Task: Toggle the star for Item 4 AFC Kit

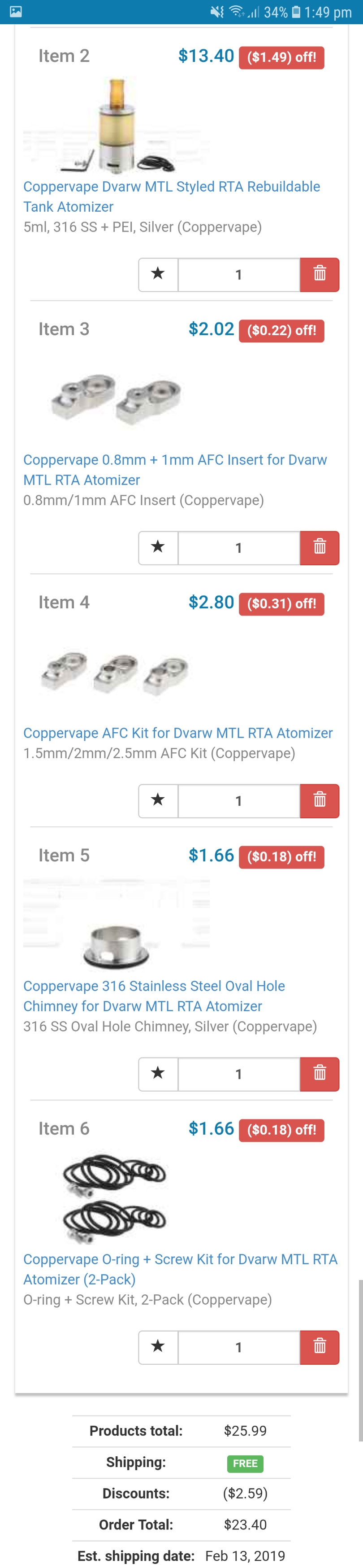Action: 158,800
